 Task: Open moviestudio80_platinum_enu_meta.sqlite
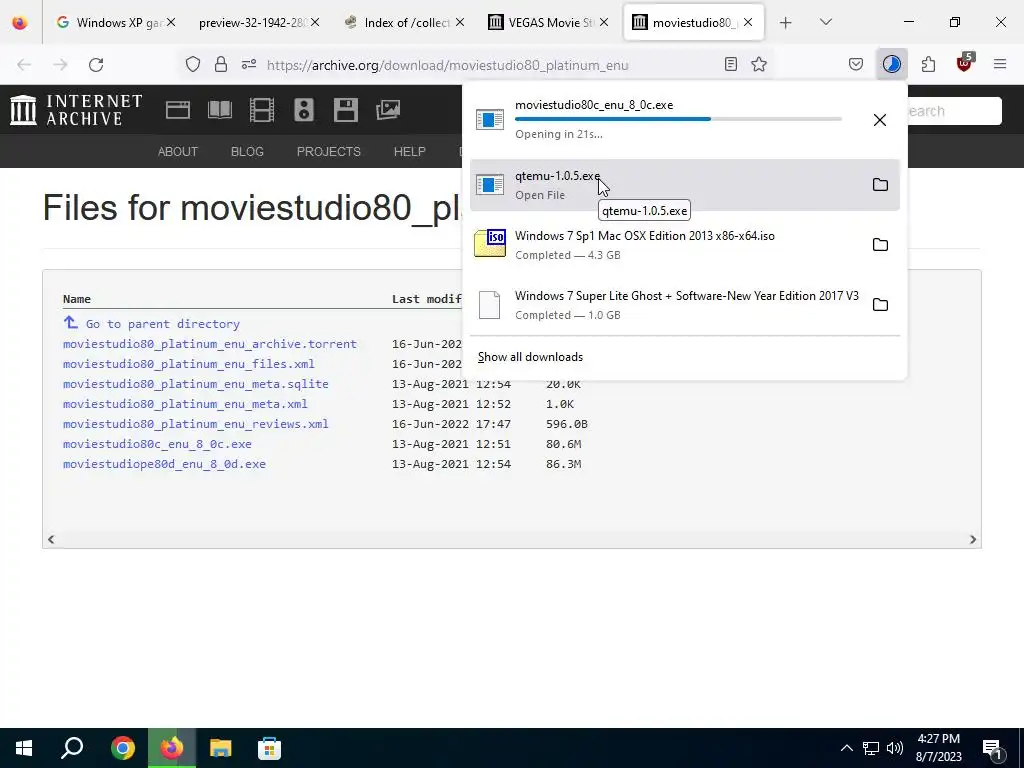point(196,384)
